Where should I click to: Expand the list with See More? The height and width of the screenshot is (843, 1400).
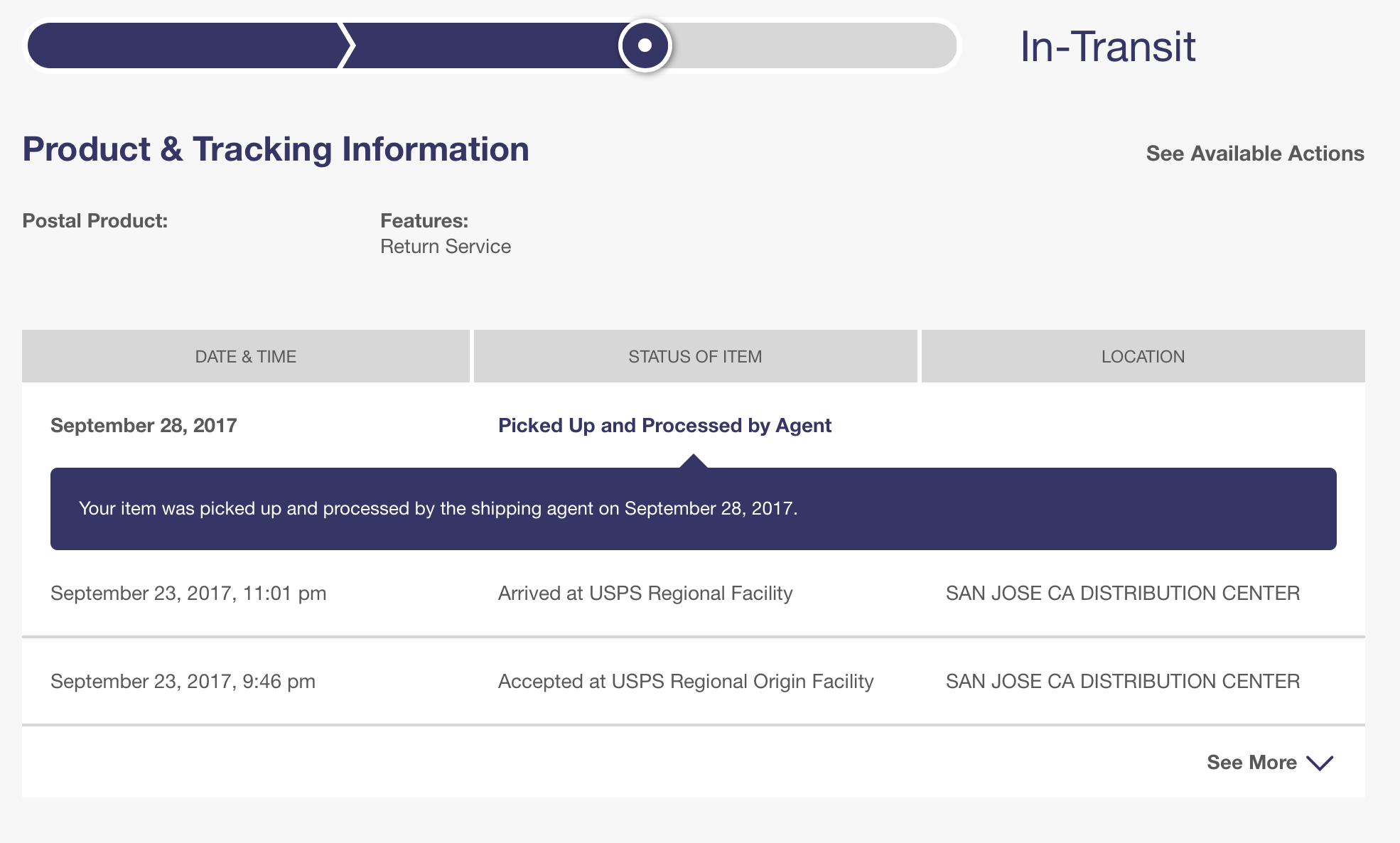[x=1251, y=763]
